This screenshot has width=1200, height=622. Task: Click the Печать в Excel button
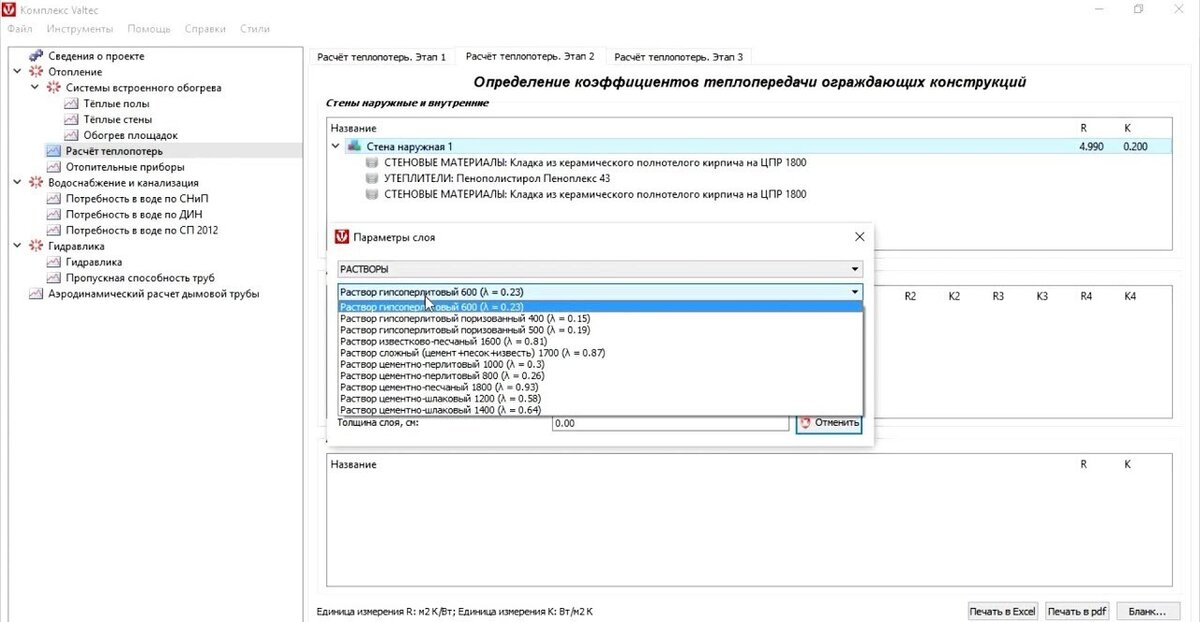point(1003,611)
